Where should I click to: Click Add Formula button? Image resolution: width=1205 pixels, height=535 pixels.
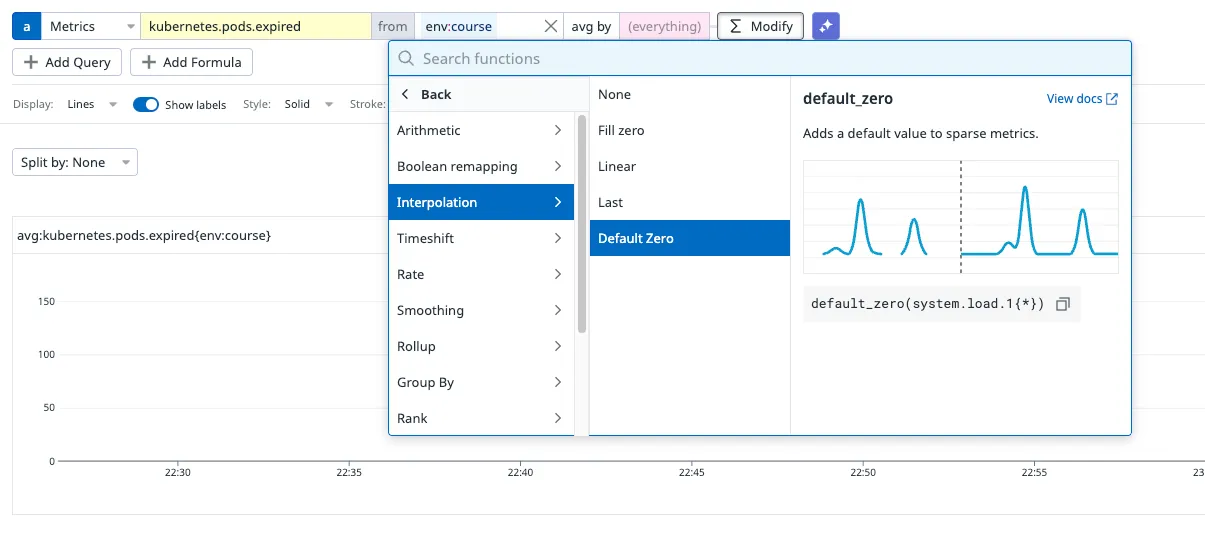click(x=192, y=62)
